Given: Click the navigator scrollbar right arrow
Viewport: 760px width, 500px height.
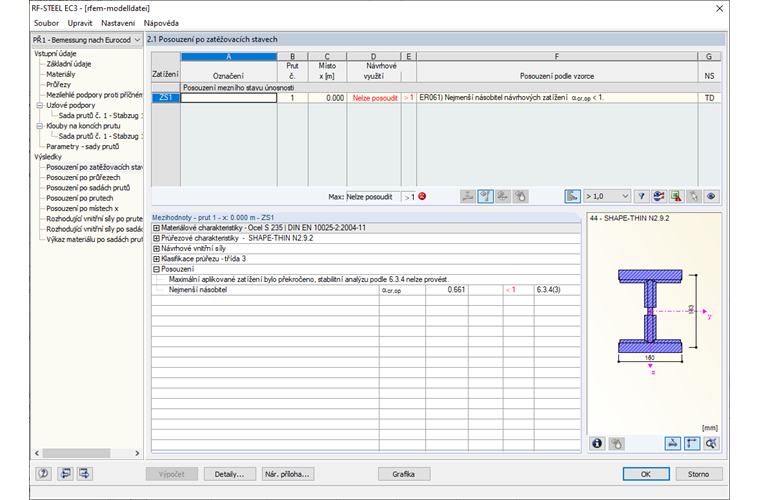Looking at the screenshot, I should coord(137,453).
